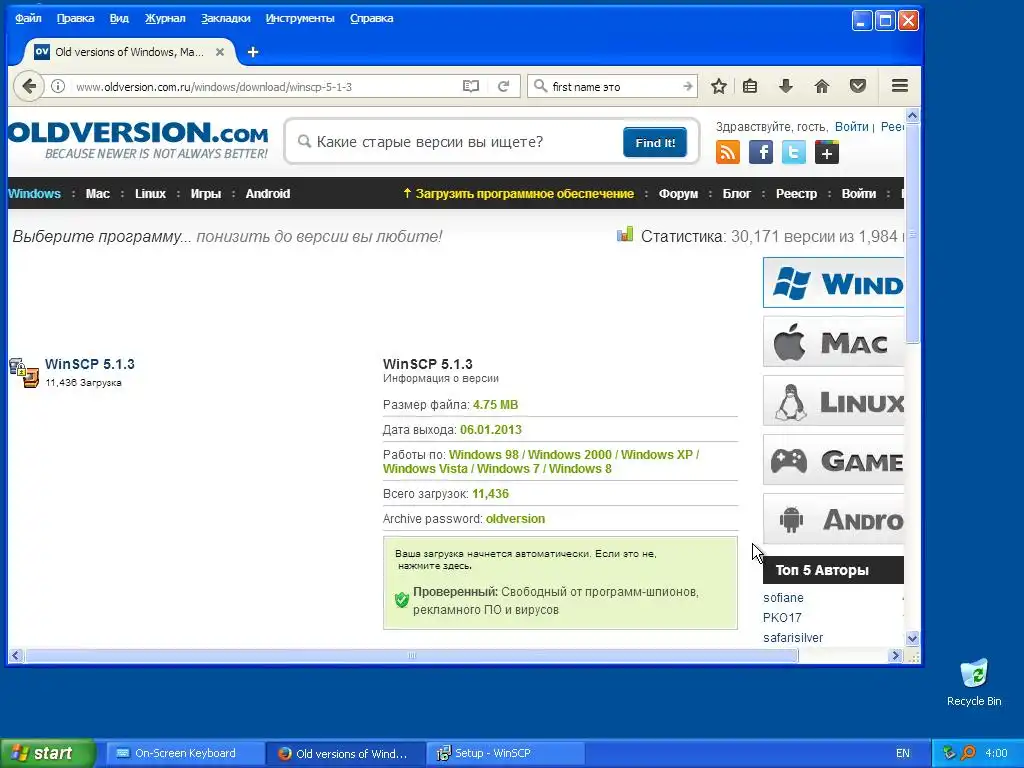Click the Войти link near greeting
This screenshot has height=768, width=1024.
[x=852, y=127]
